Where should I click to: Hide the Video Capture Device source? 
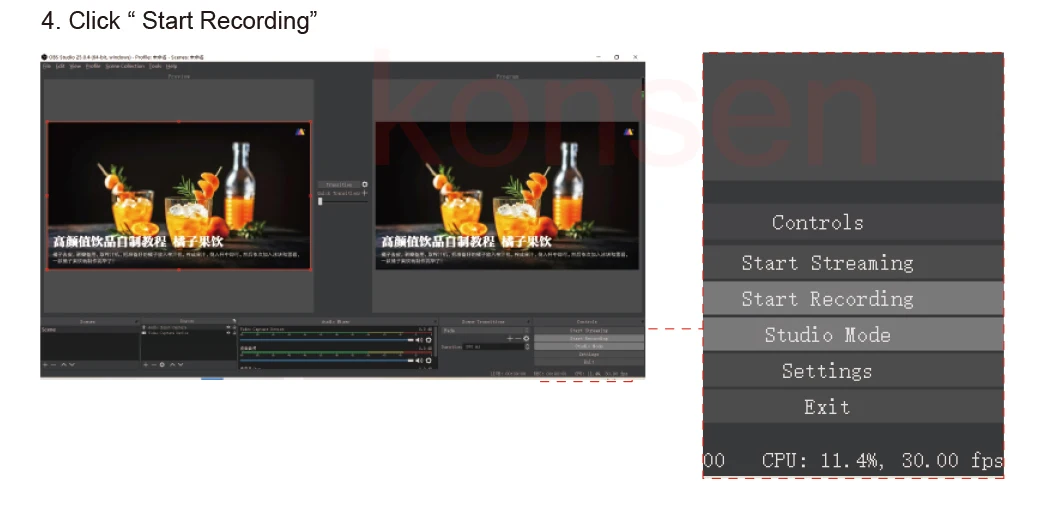coord(228,334)
